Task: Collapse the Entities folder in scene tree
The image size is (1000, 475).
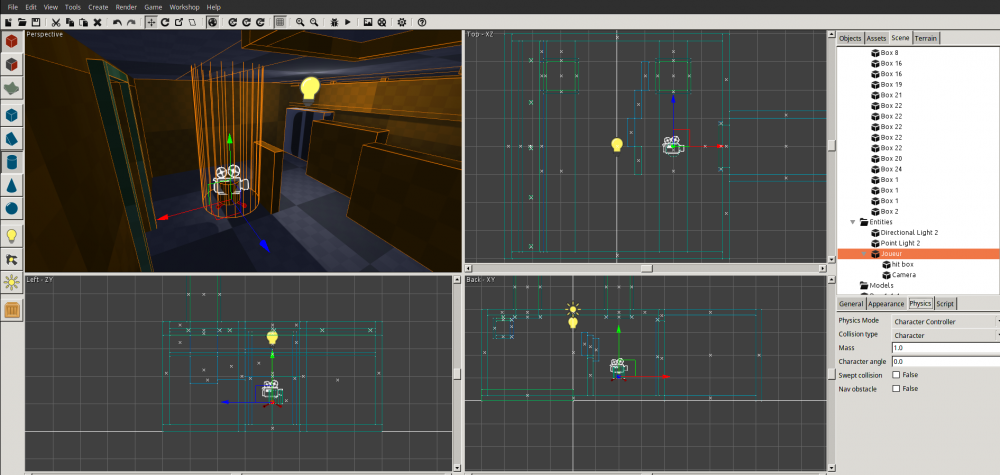Action: click(x=853, y=222)
